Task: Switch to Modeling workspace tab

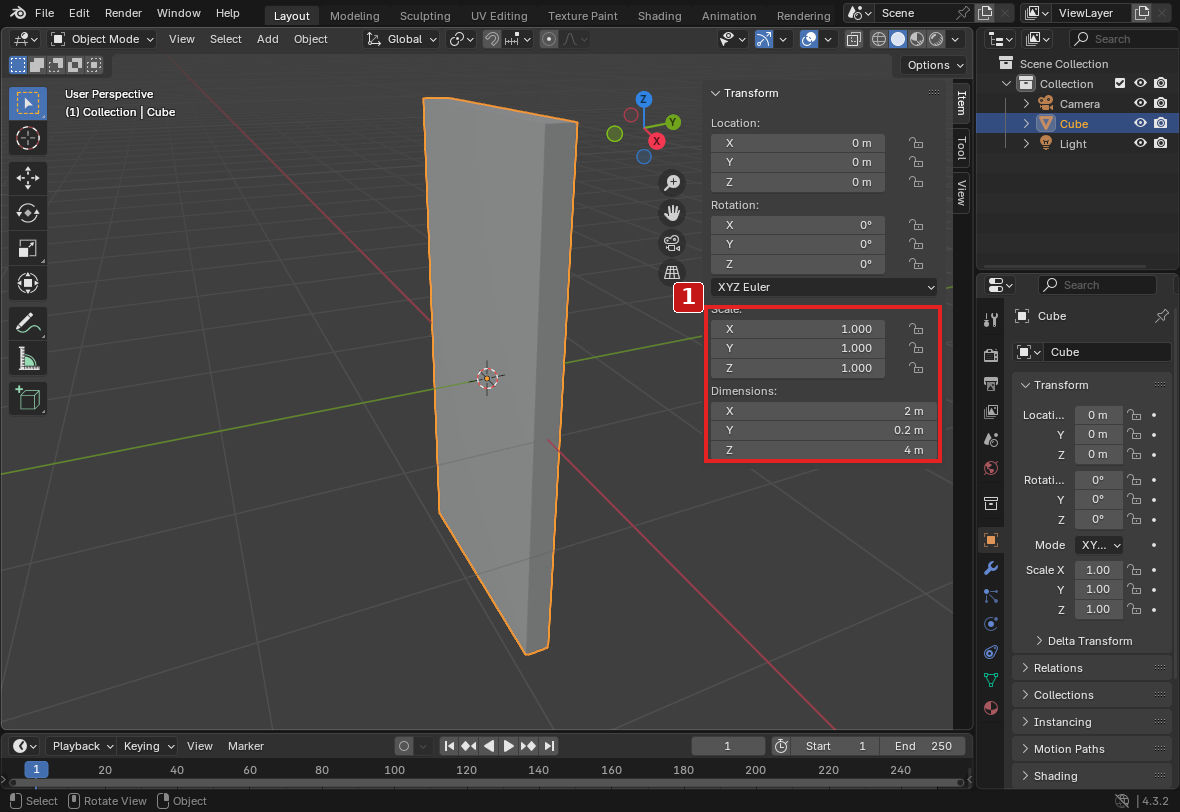Action: [x=354, y=16]
